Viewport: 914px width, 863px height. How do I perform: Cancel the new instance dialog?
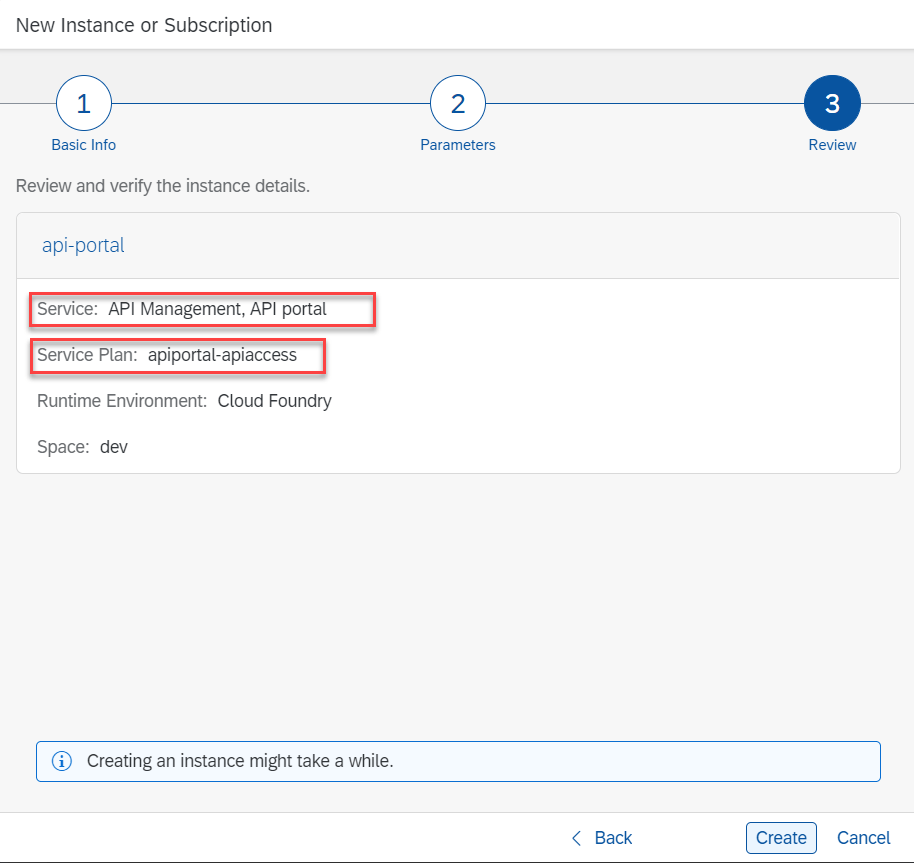[863, 838]
